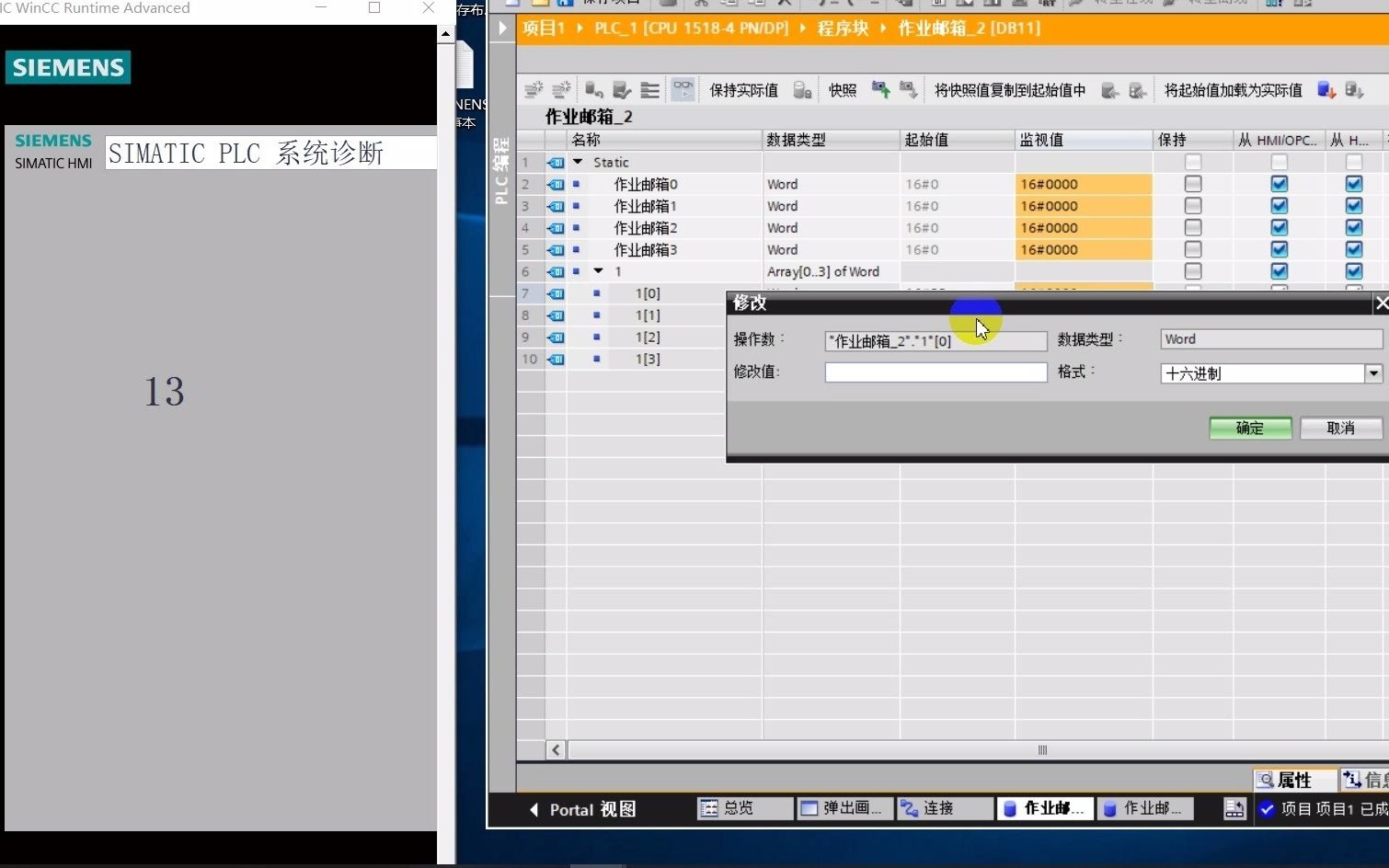
Task: Cancel the dialog with 取消
Action: pyautogui.click(x=1341, y=428)
